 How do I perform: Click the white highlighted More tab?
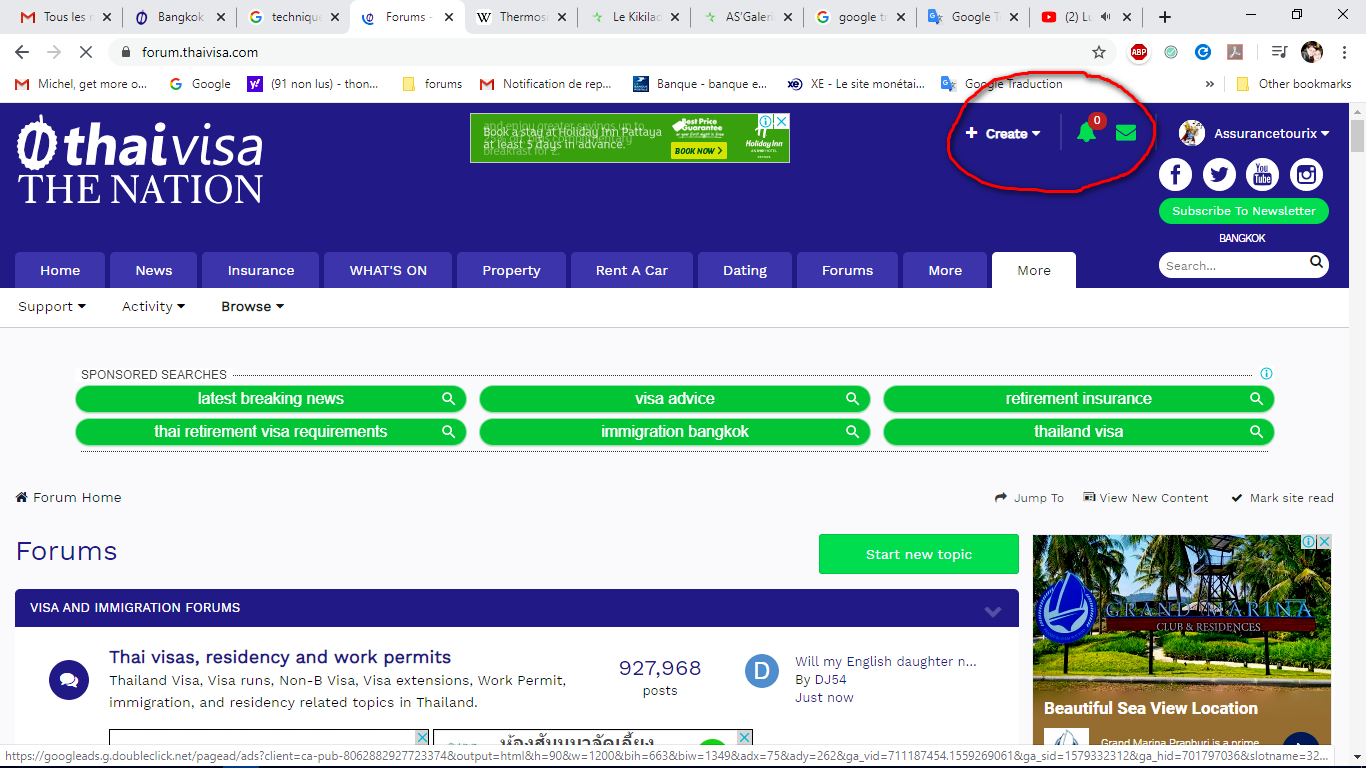(x=1034, y=270)
